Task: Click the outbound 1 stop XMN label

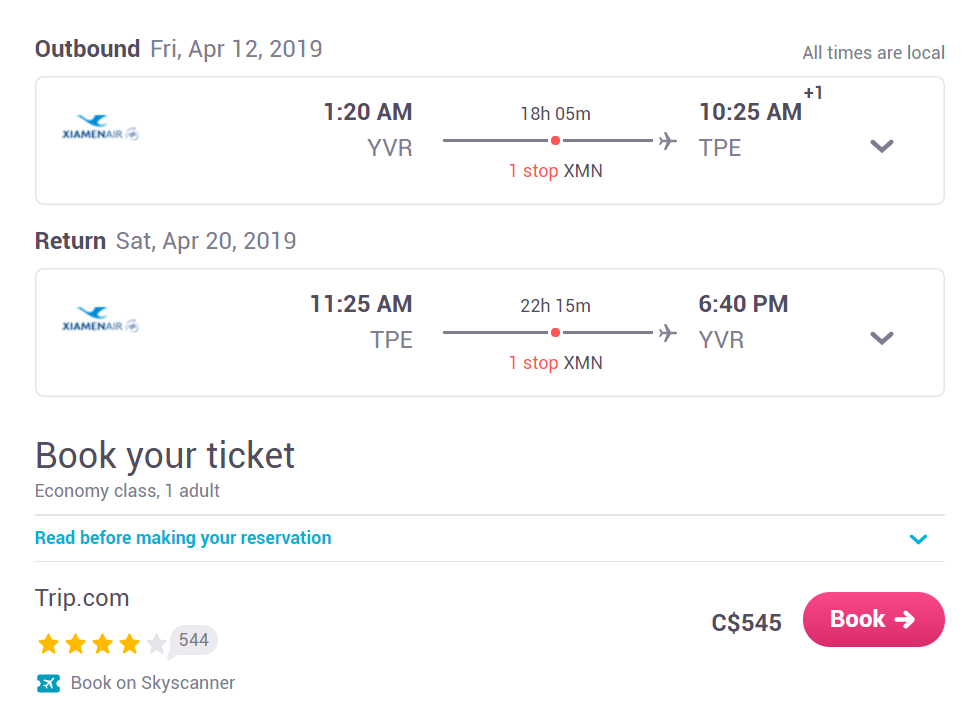Action: [555, 171]
